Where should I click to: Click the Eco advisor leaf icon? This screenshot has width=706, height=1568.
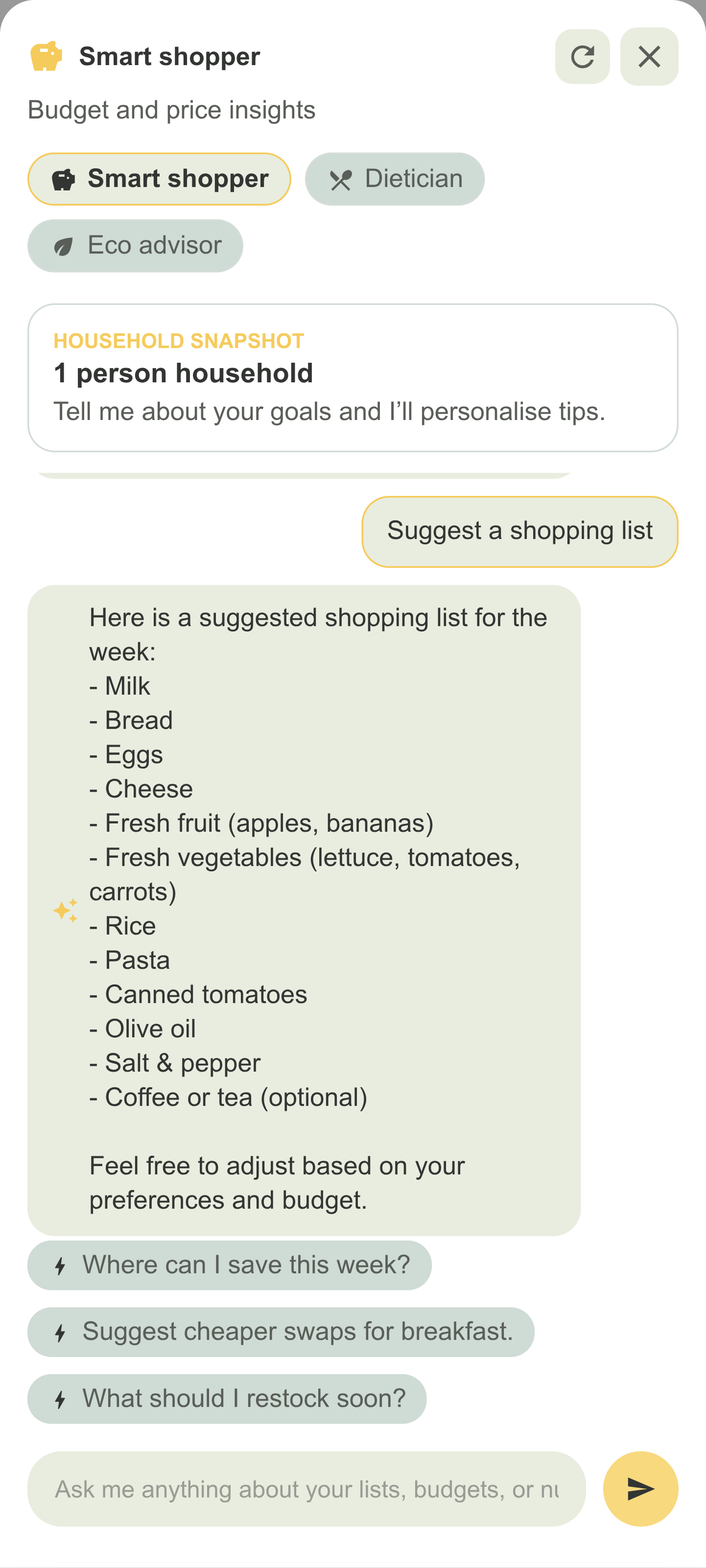point(63,247)
